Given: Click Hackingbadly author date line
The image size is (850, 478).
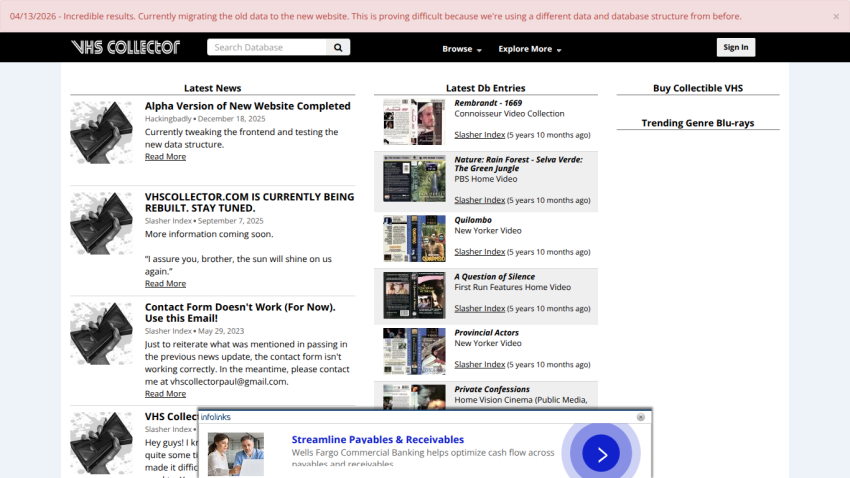Looking at the screenshot, I should point(205,119).
